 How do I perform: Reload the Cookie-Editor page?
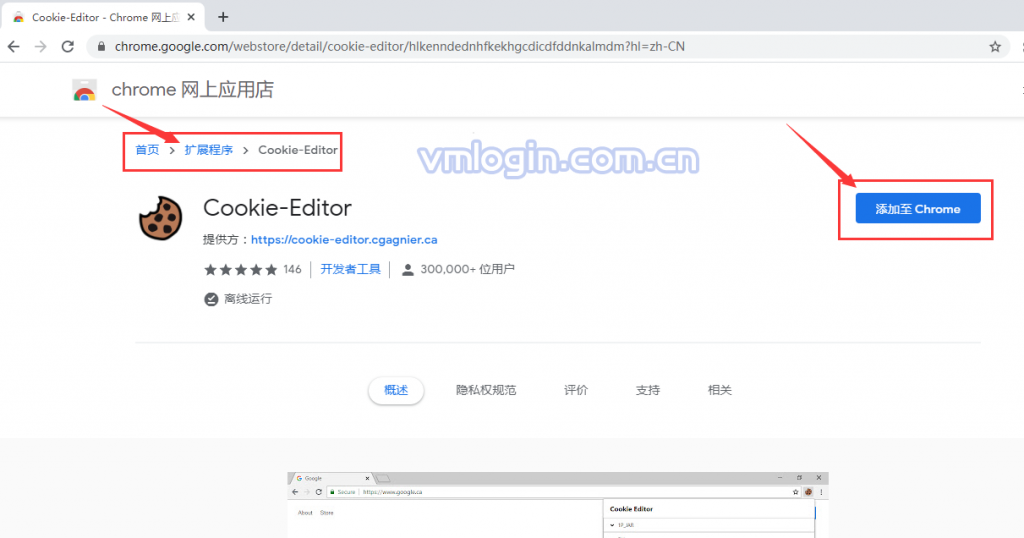[x=67, y=46]
